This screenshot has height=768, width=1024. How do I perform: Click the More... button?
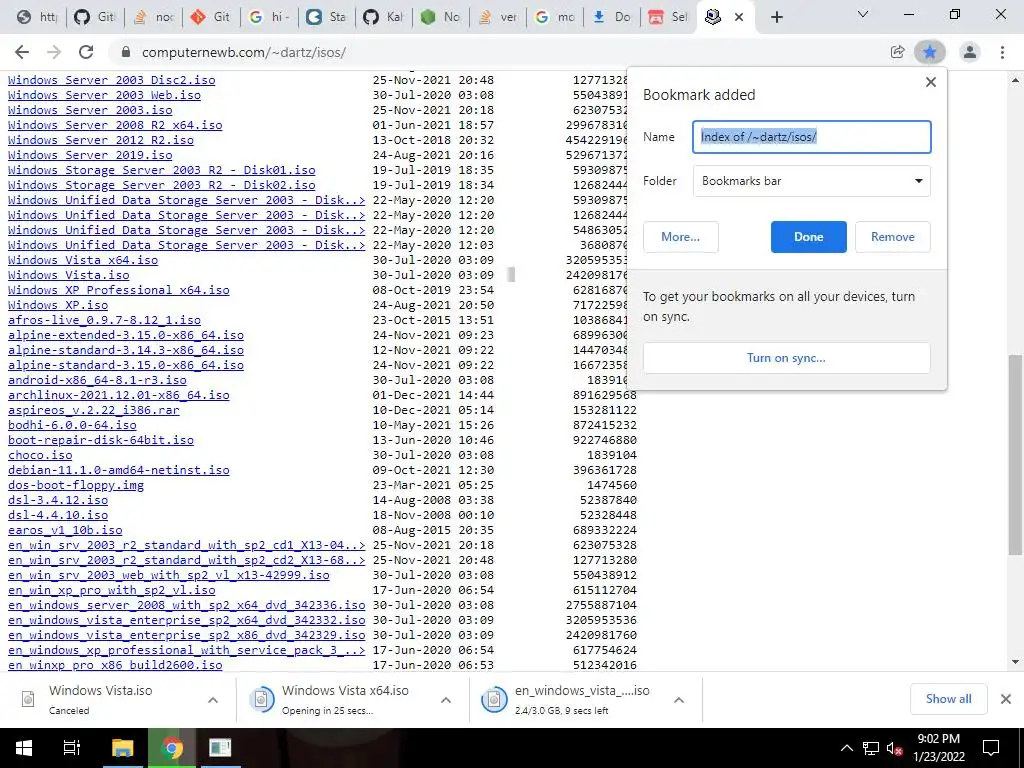click(x=680, y=237)
